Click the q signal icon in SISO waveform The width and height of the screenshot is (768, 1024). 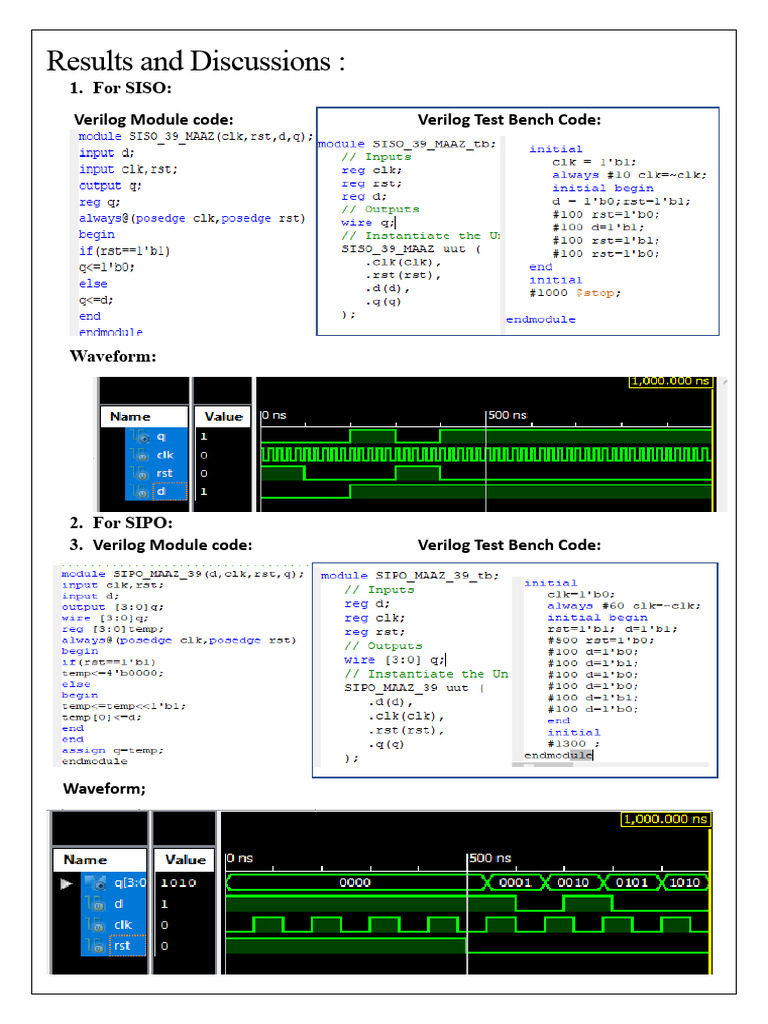[141, 436]
